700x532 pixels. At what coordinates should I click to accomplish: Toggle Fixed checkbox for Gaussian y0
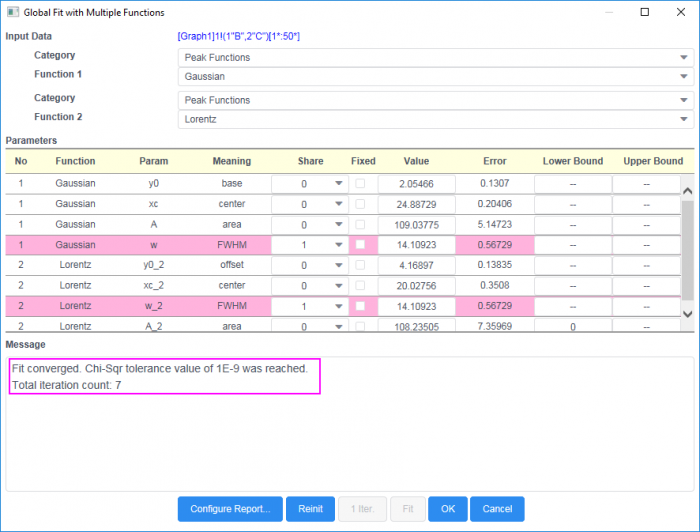point(361,184)
